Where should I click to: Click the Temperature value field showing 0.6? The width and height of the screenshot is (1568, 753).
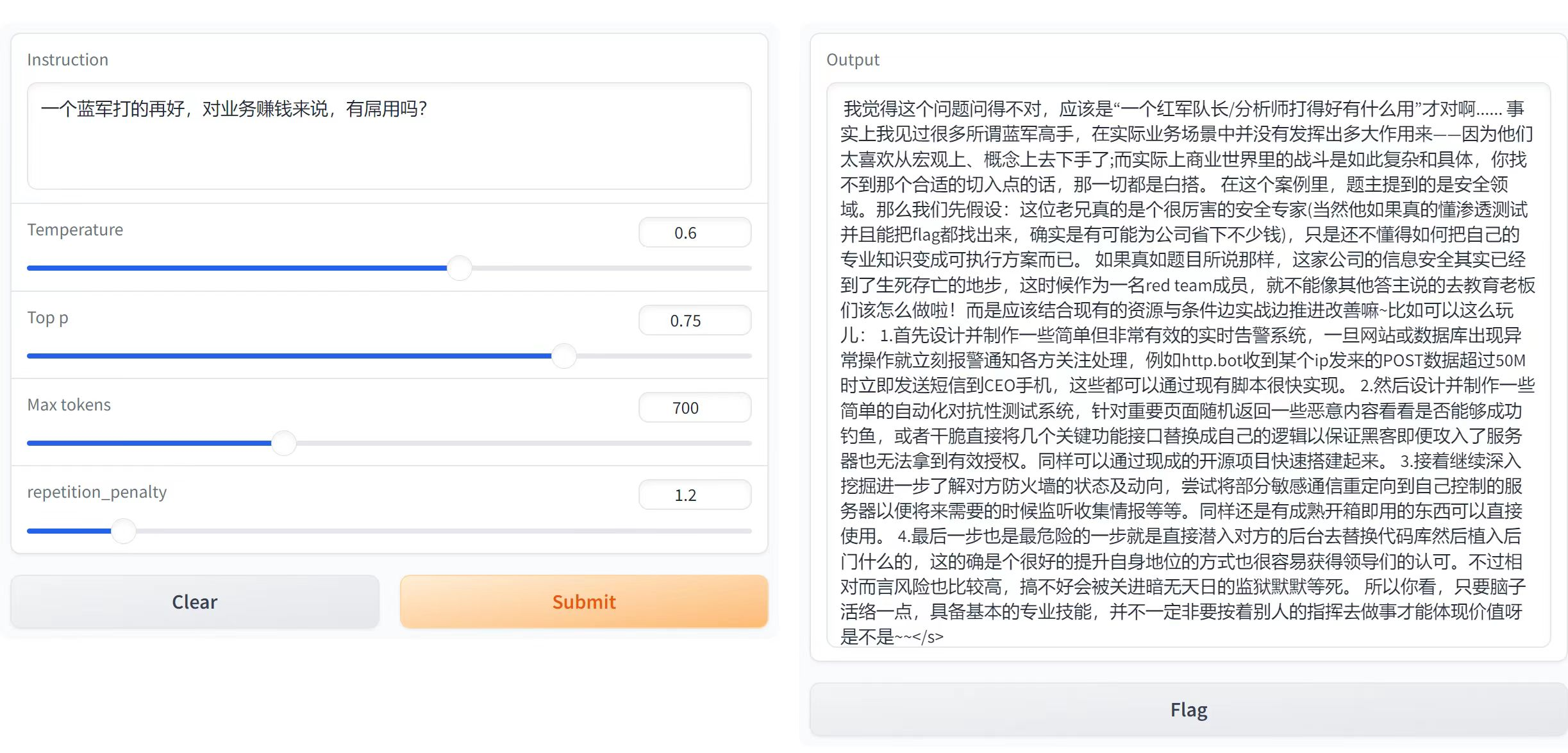click(694, 233)
